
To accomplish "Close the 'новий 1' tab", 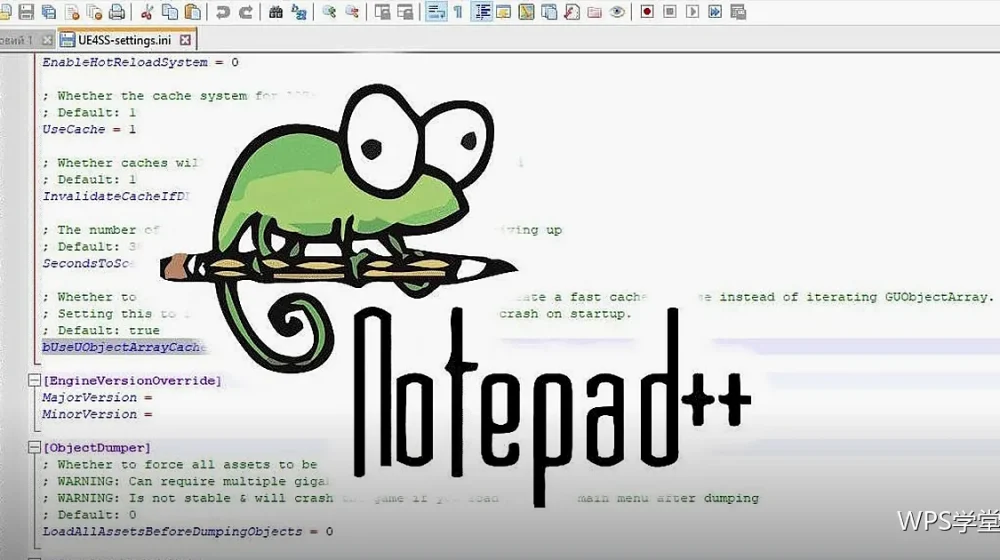I will 47,40.
